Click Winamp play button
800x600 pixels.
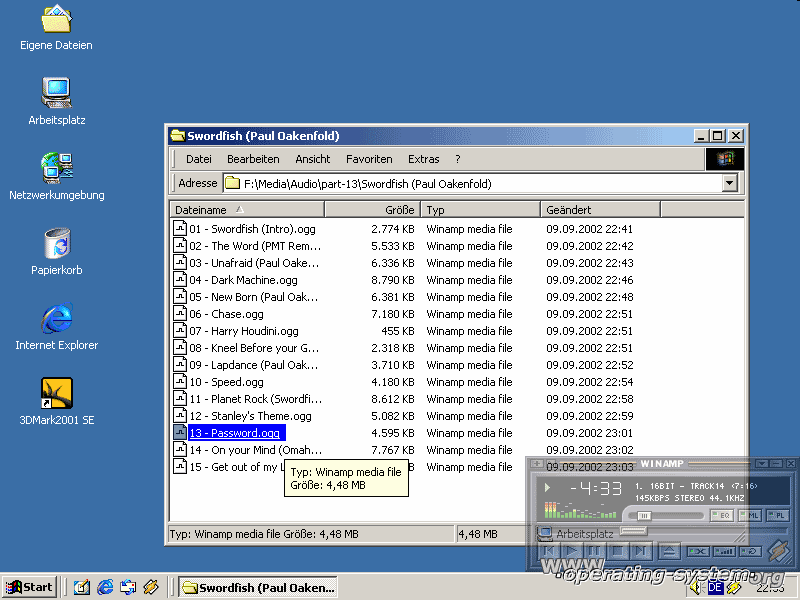click(572, 551)
